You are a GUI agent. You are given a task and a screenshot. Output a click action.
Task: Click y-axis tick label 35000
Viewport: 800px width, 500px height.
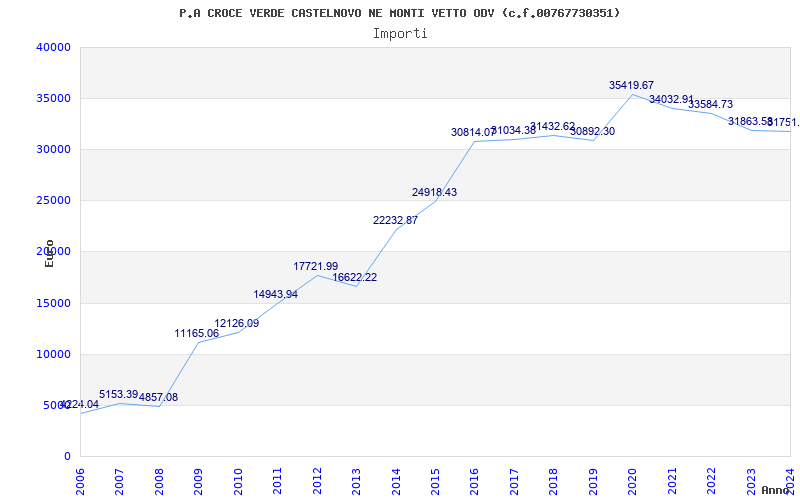tap(53, 98)
